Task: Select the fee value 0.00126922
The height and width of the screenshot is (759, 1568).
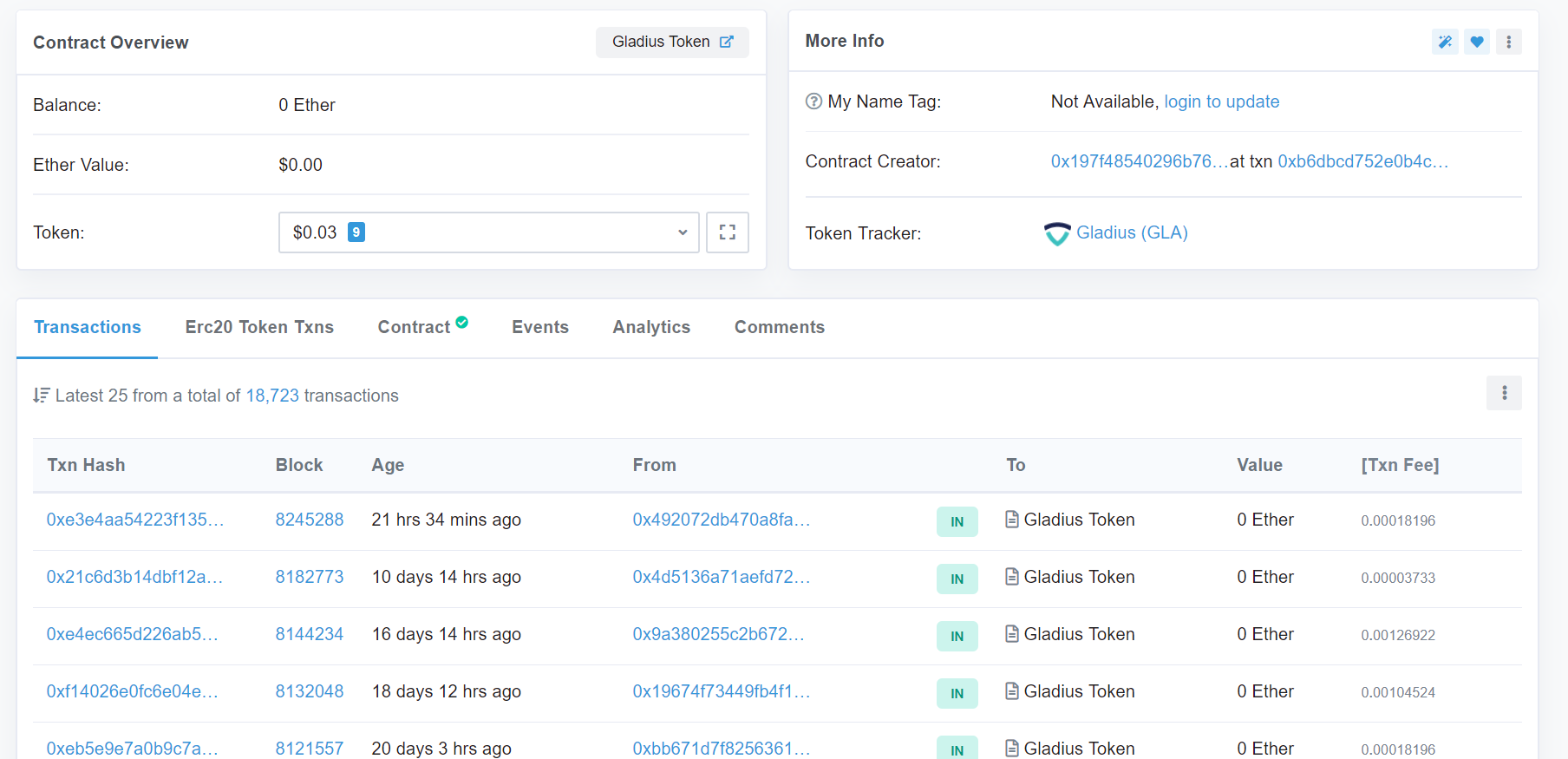Action: [1398, 635]
